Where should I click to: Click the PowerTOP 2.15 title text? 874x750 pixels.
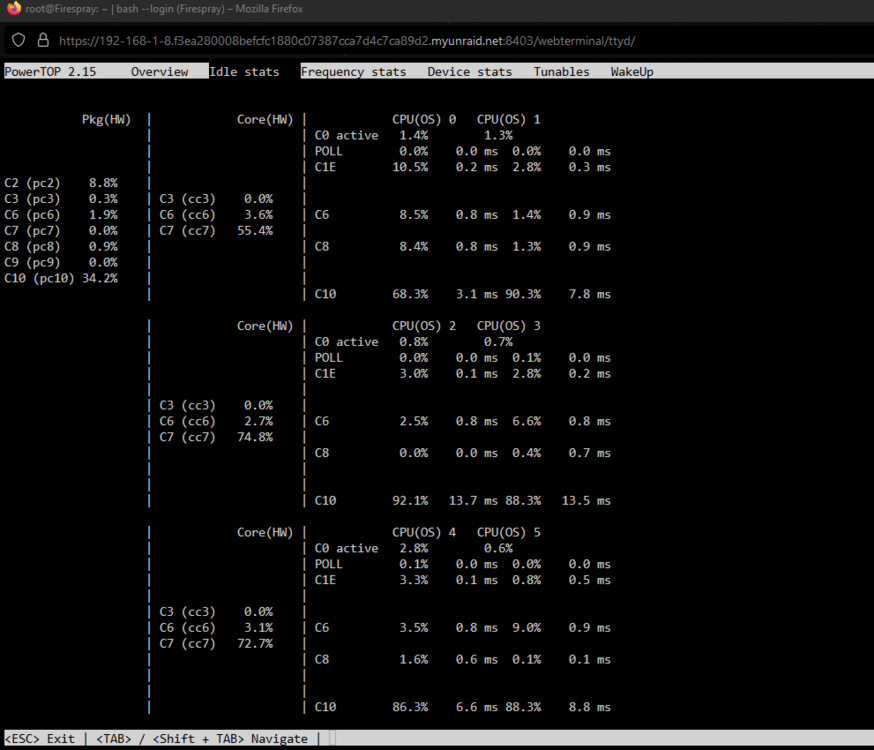pos(50,71)
